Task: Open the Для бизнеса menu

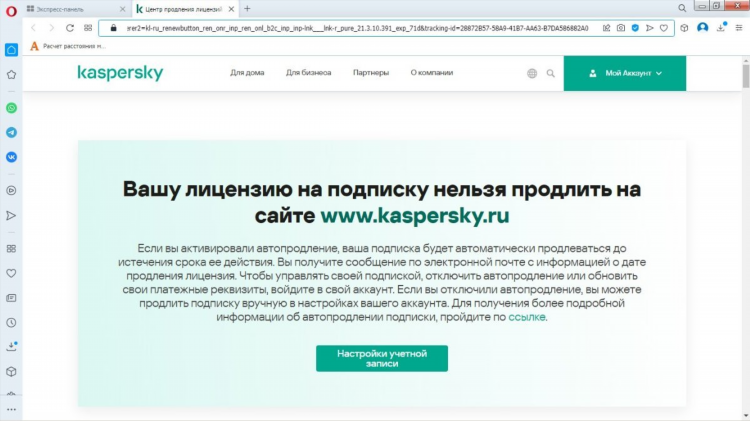Action: point(309,73)
